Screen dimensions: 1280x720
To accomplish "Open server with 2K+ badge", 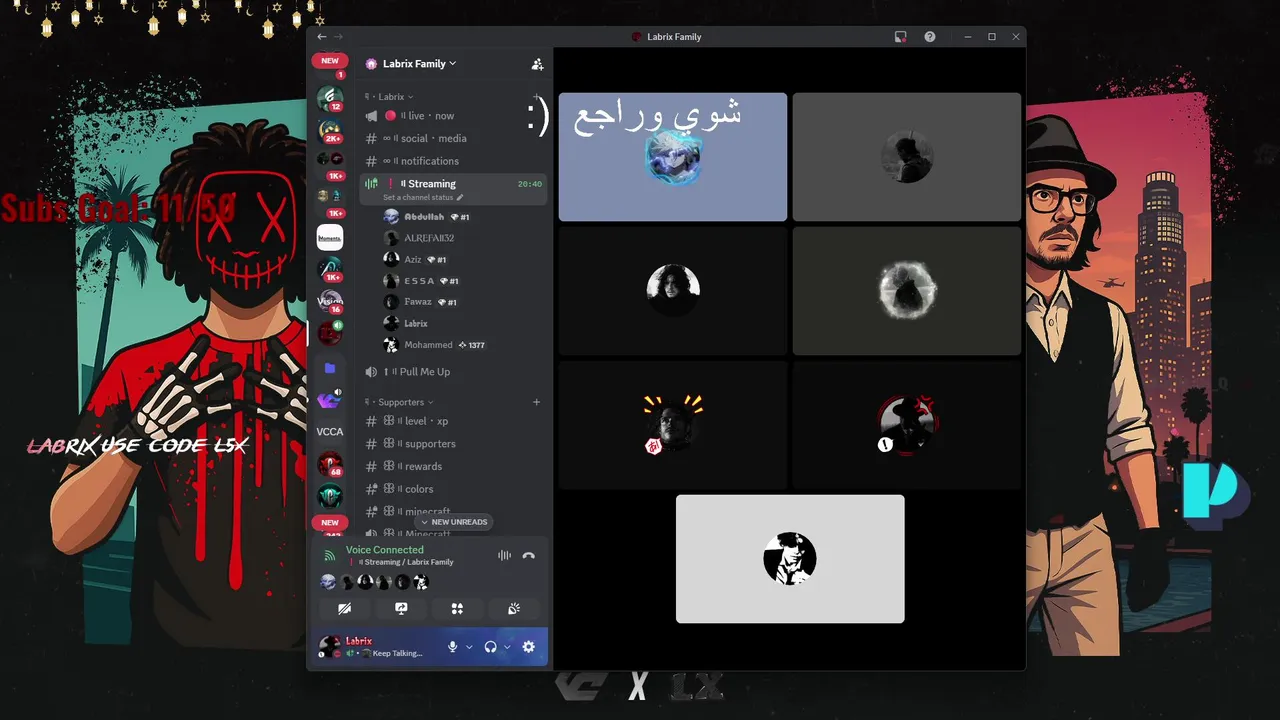I will (x=330, y=131).
